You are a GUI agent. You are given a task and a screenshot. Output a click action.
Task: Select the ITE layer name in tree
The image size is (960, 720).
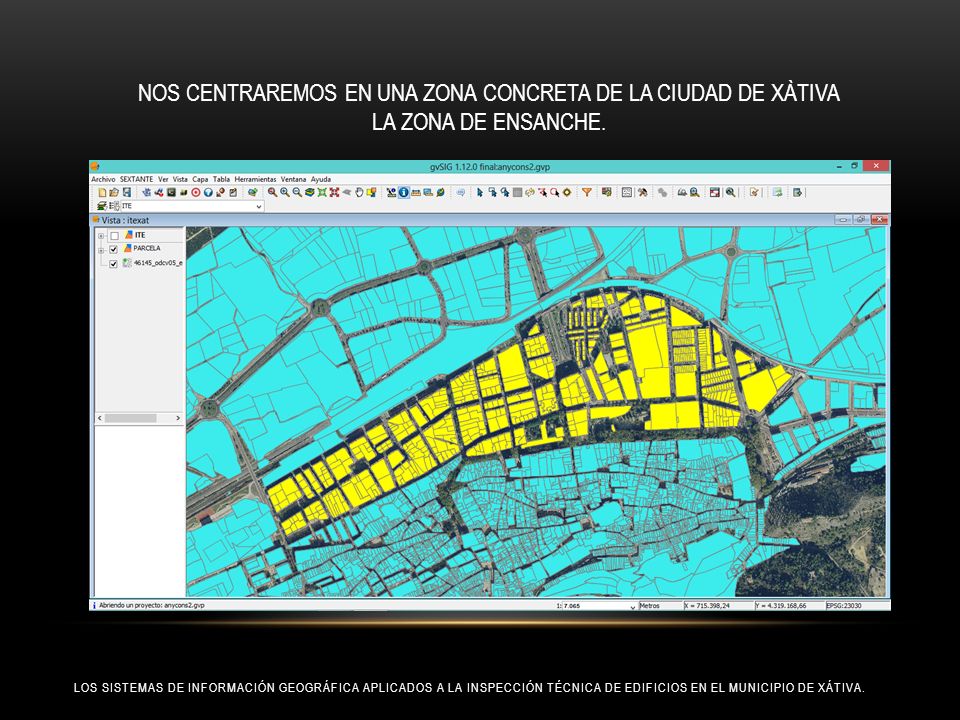tap(140, 235)
